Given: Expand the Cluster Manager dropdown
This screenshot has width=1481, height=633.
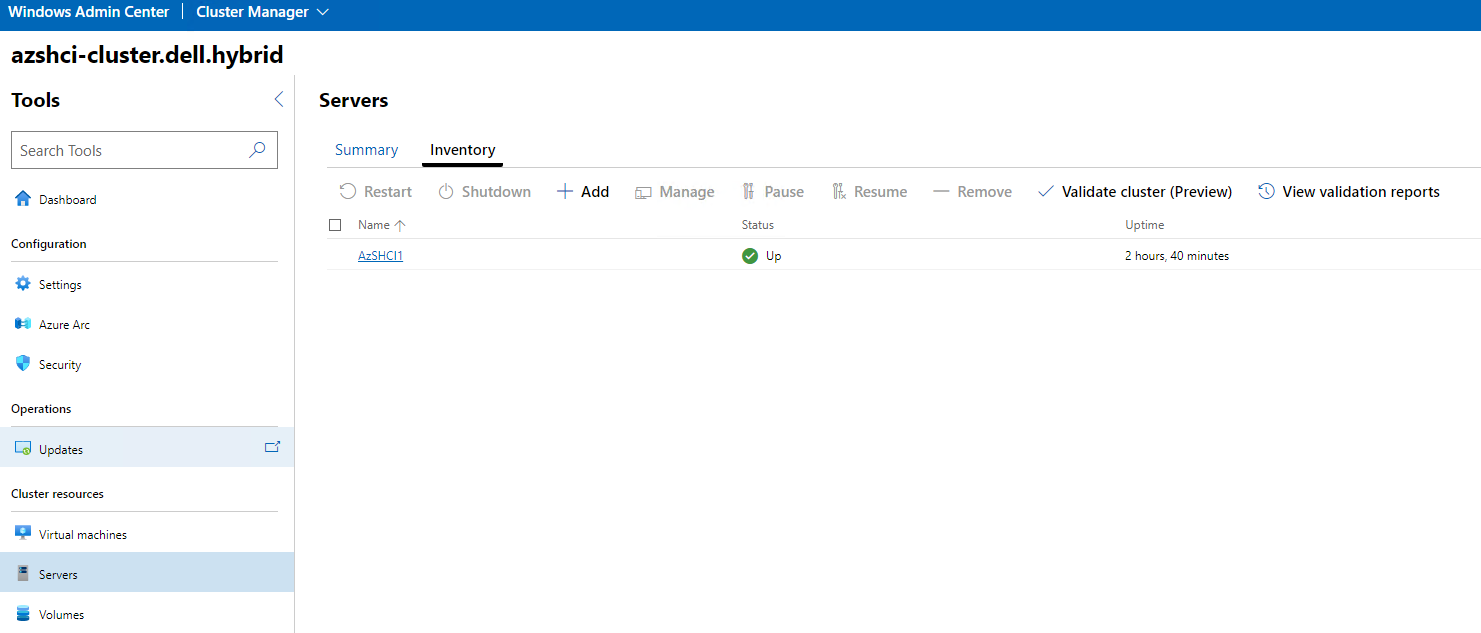Looking at the screenshot, I should 322,13.
